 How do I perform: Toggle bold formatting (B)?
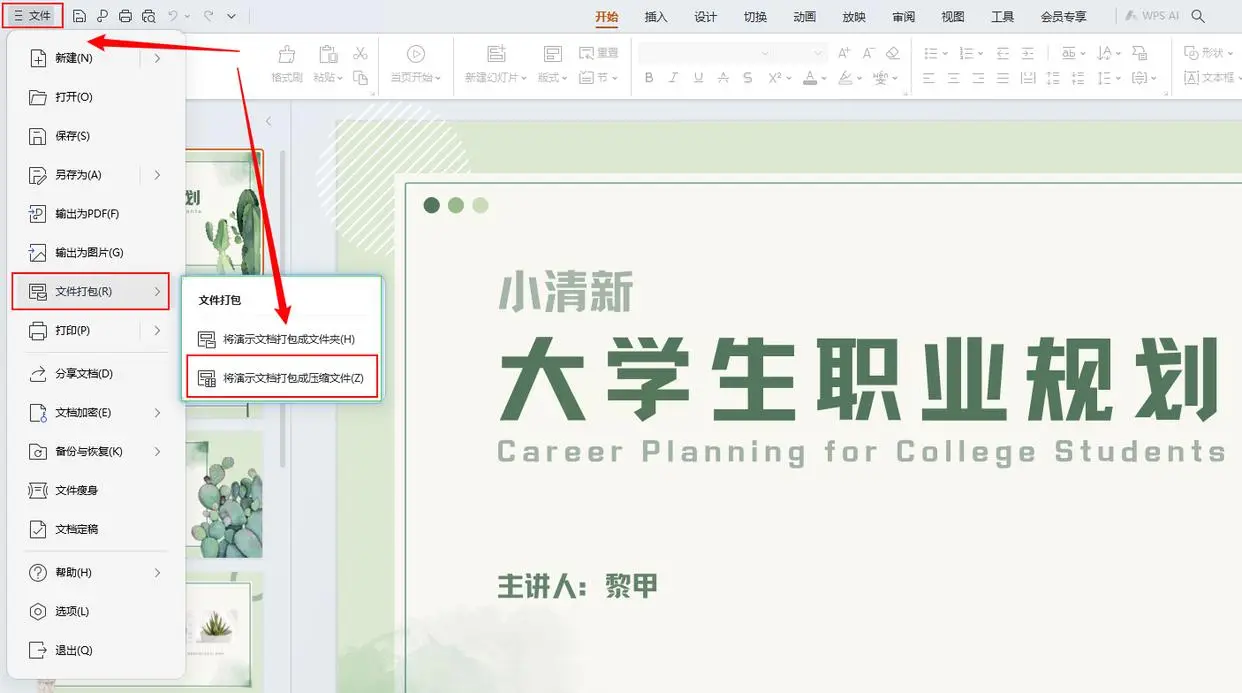(x=649, y=78)
